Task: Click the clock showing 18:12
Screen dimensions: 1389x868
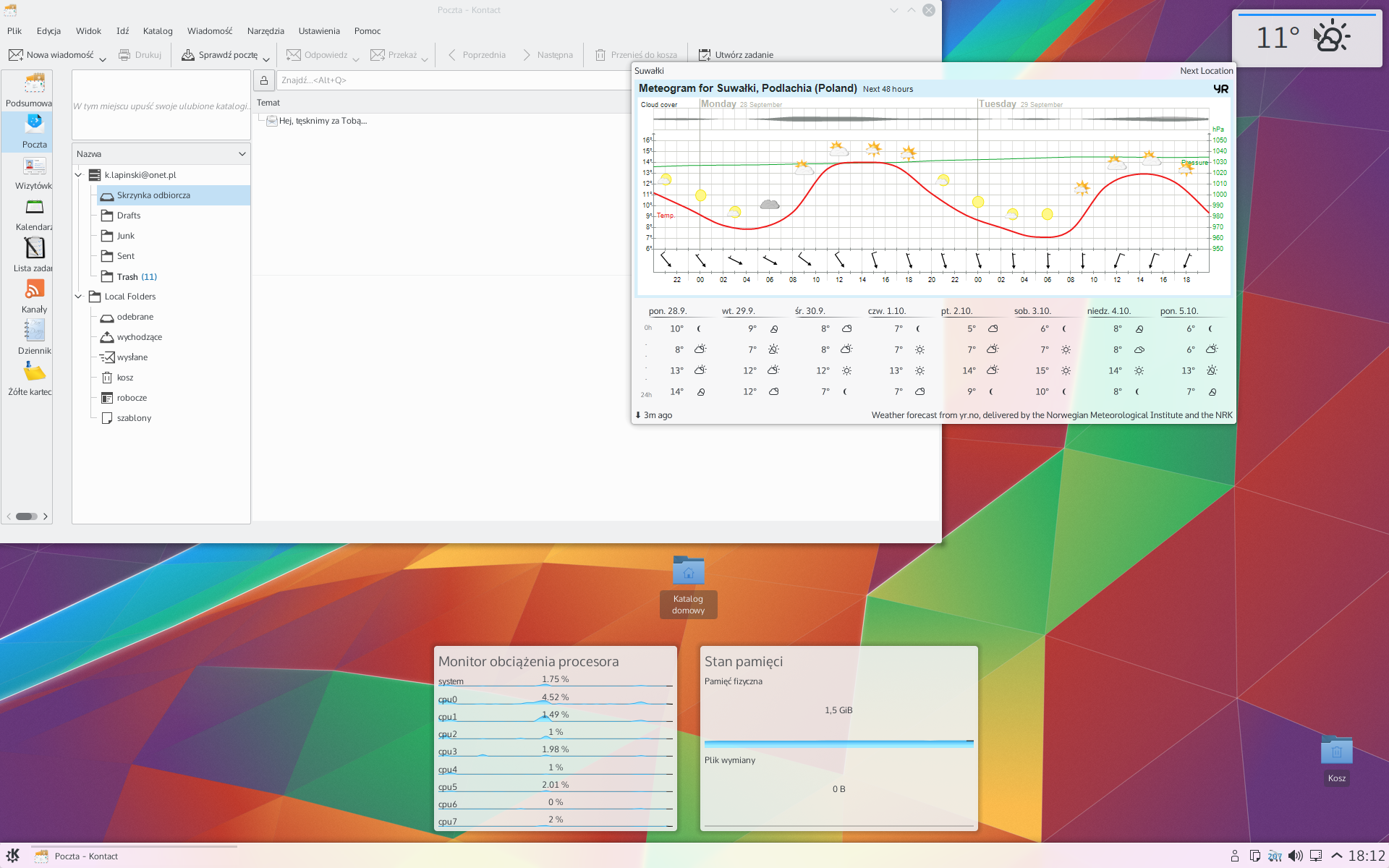Action: 1367,856
